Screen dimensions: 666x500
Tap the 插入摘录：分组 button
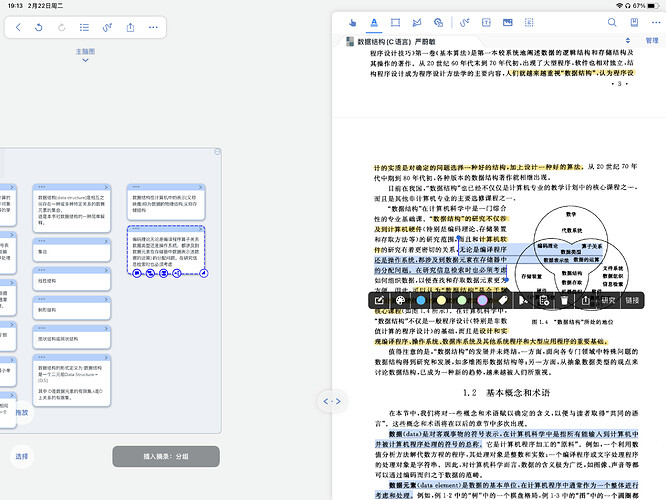click(166, 456)
